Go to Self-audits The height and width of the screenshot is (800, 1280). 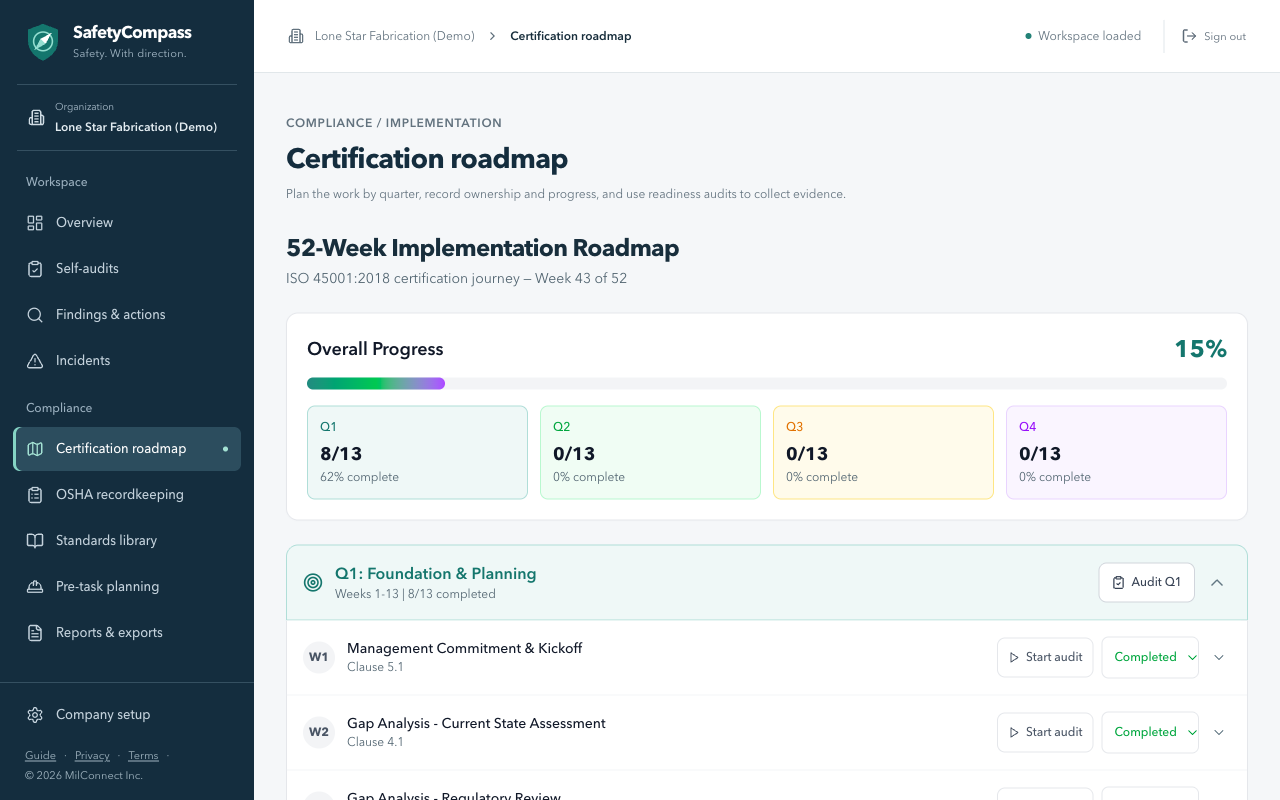[x=127, y=269]
